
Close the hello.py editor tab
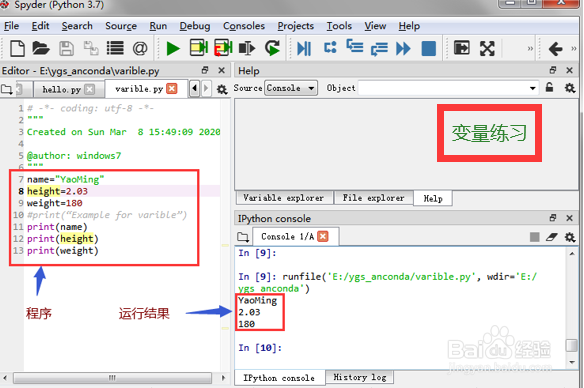coord(89,89)
